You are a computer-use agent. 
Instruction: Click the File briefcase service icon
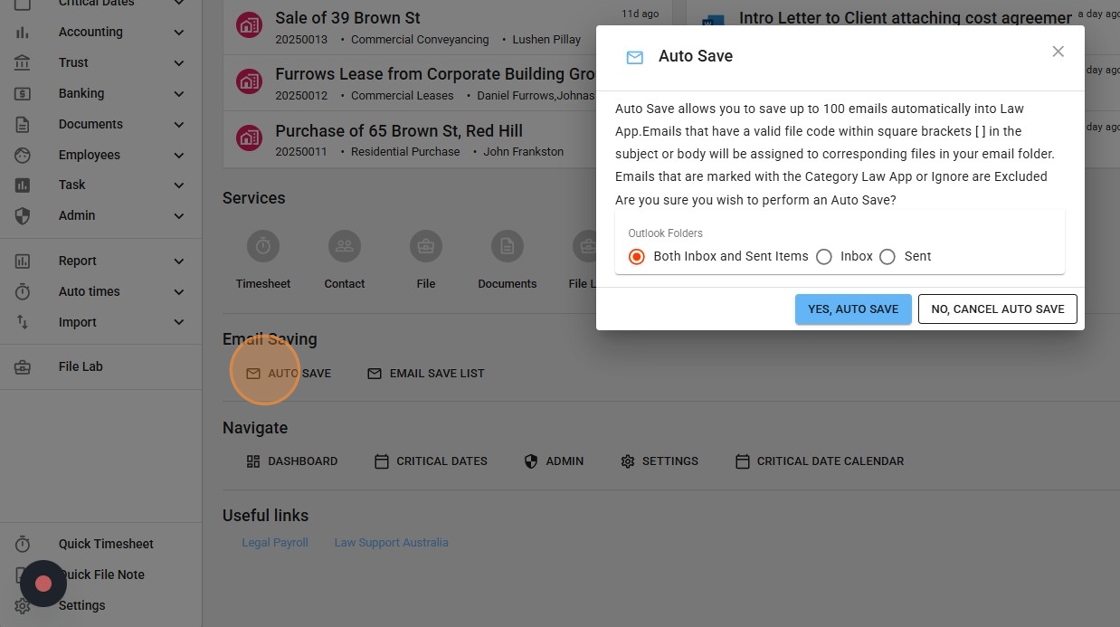[x=426, y=246]
